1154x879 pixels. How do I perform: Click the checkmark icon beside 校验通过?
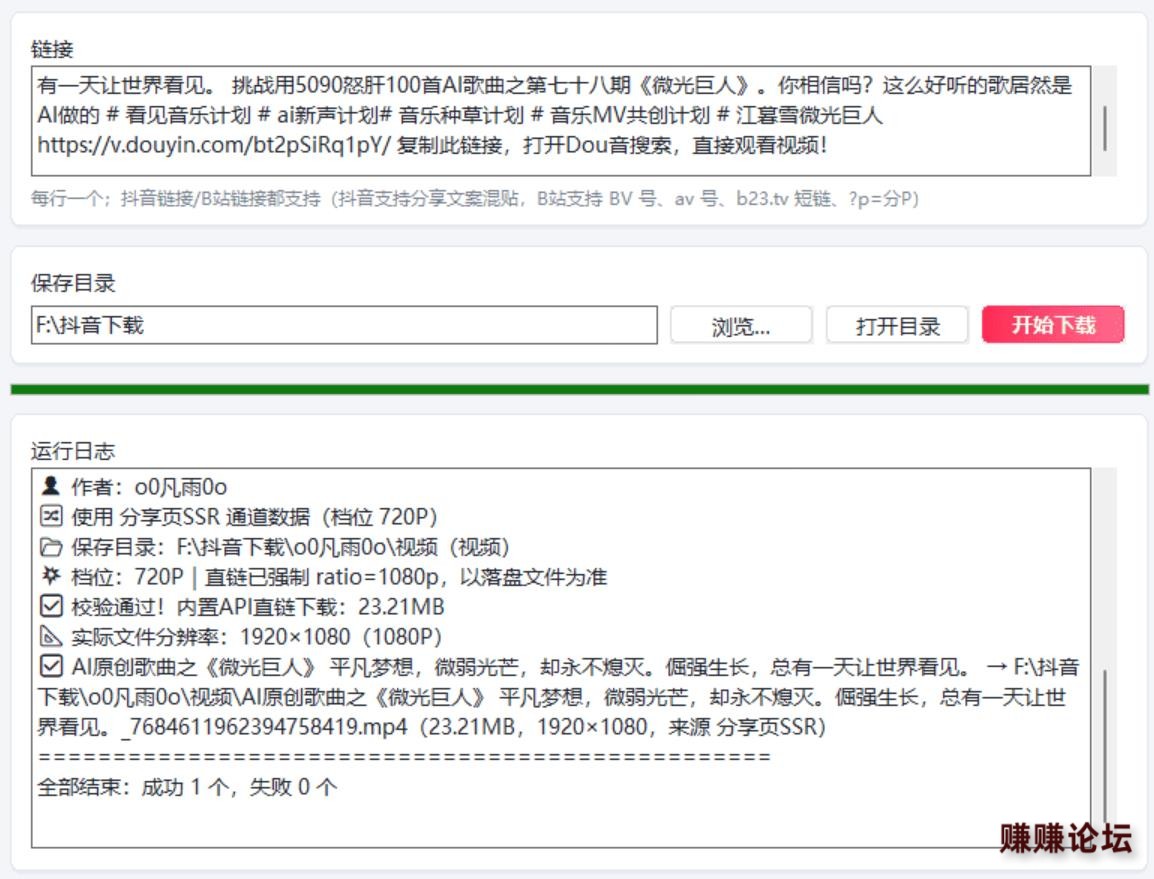[51, 606]
